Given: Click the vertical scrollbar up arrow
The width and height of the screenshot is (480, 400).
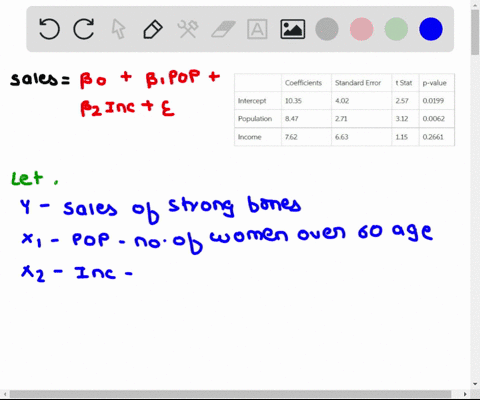Looking at the screenshot, I should pyautogui.click(x=475, y=4).
